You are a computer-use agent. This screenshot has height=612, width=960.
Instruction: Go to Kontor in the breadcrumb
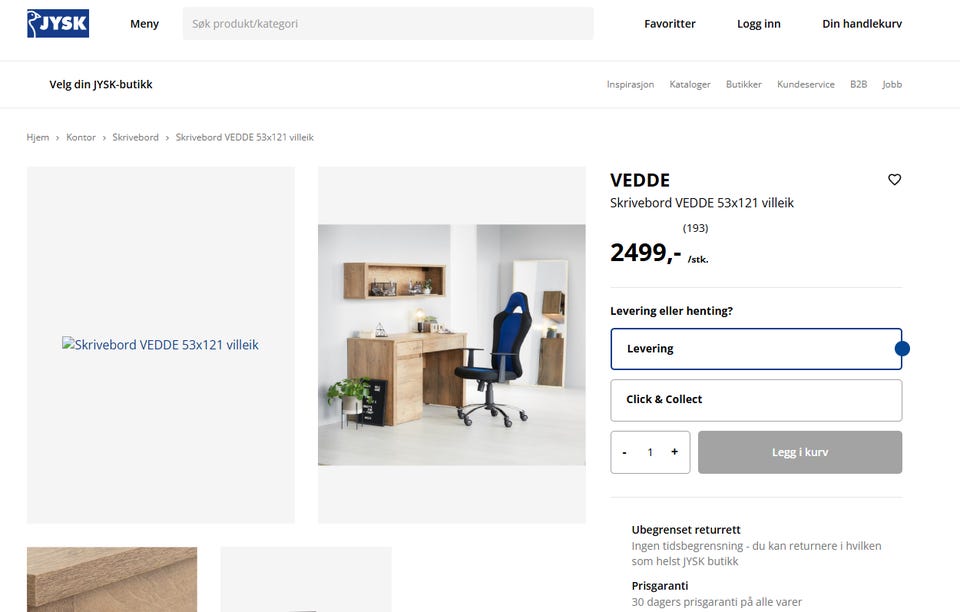click(x=81, y=137)
